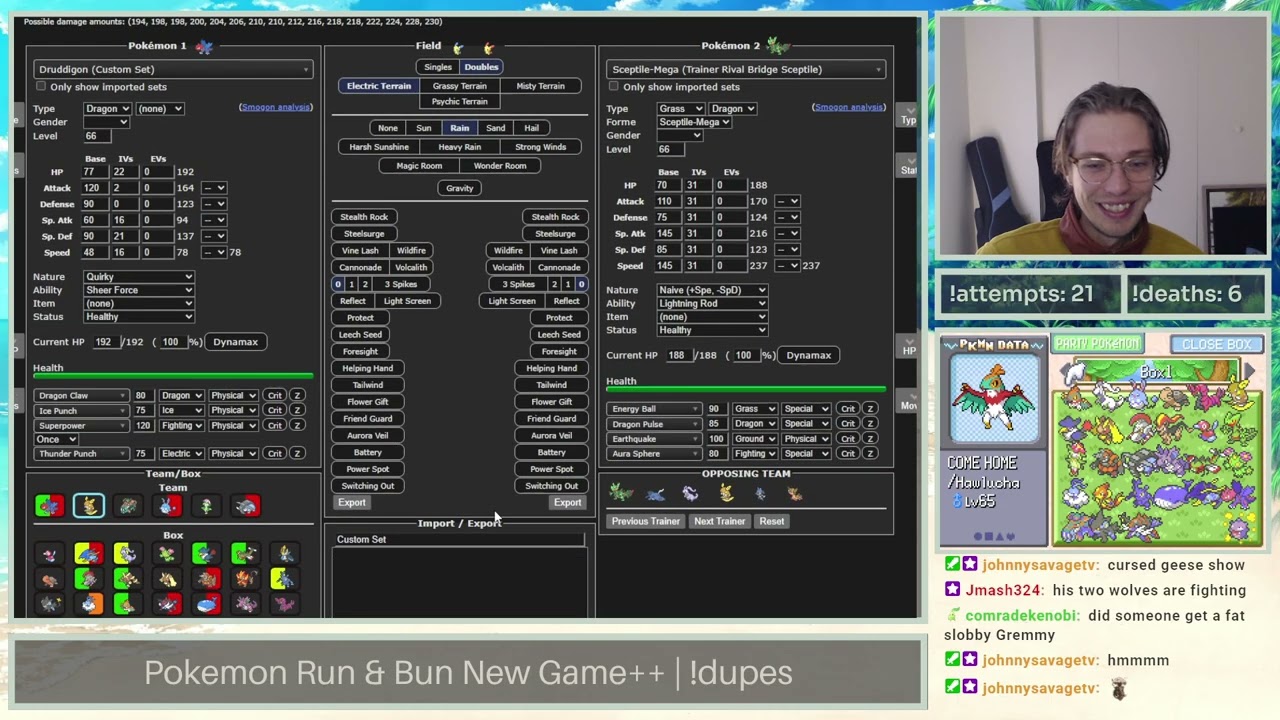Image resolution: width=1280 pixels, height=720 pixels.
Task: Switch field format to Singles
Action: pyautogui.click(x=438, y=67)
